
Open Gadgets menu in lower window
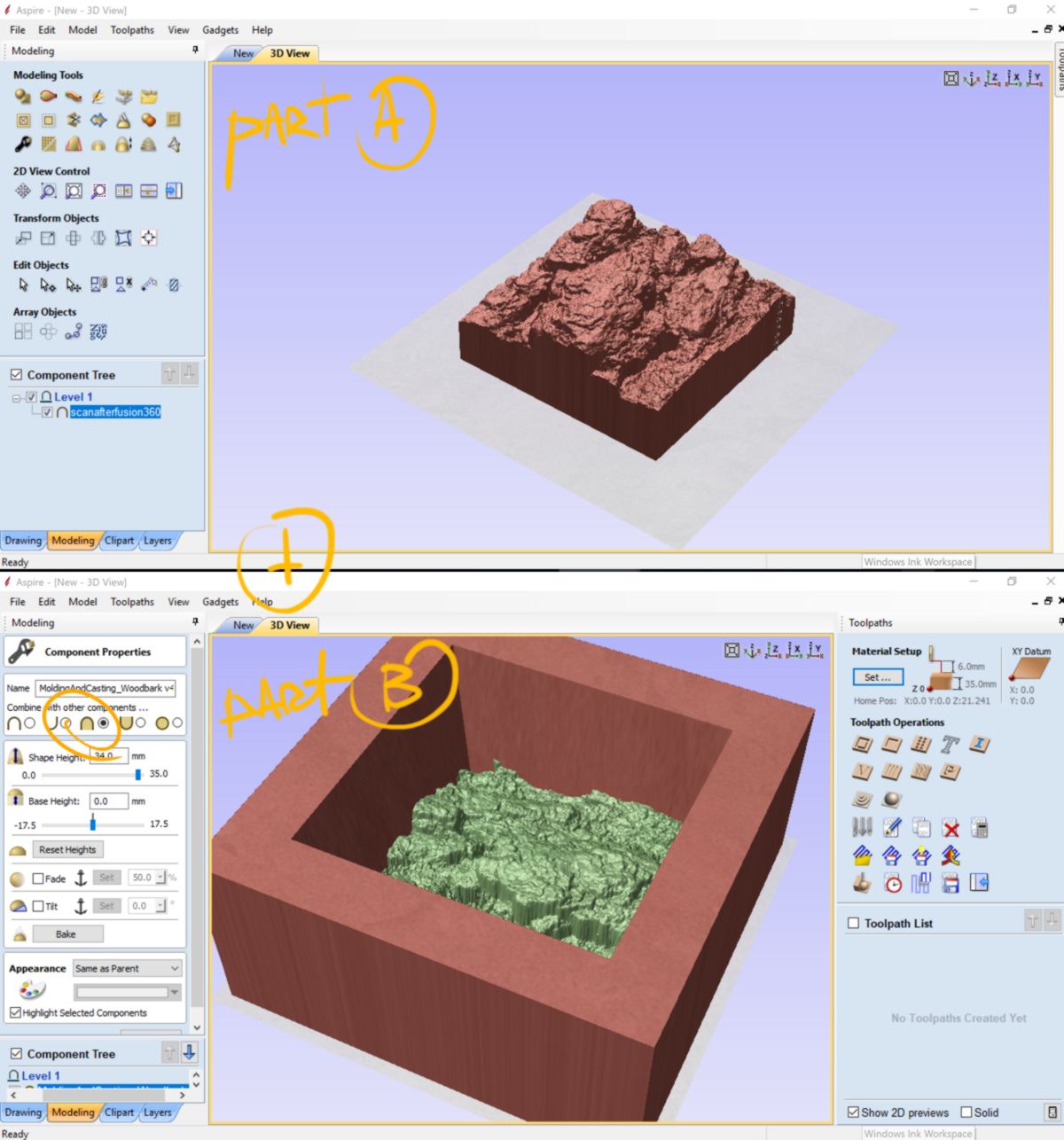220,601
